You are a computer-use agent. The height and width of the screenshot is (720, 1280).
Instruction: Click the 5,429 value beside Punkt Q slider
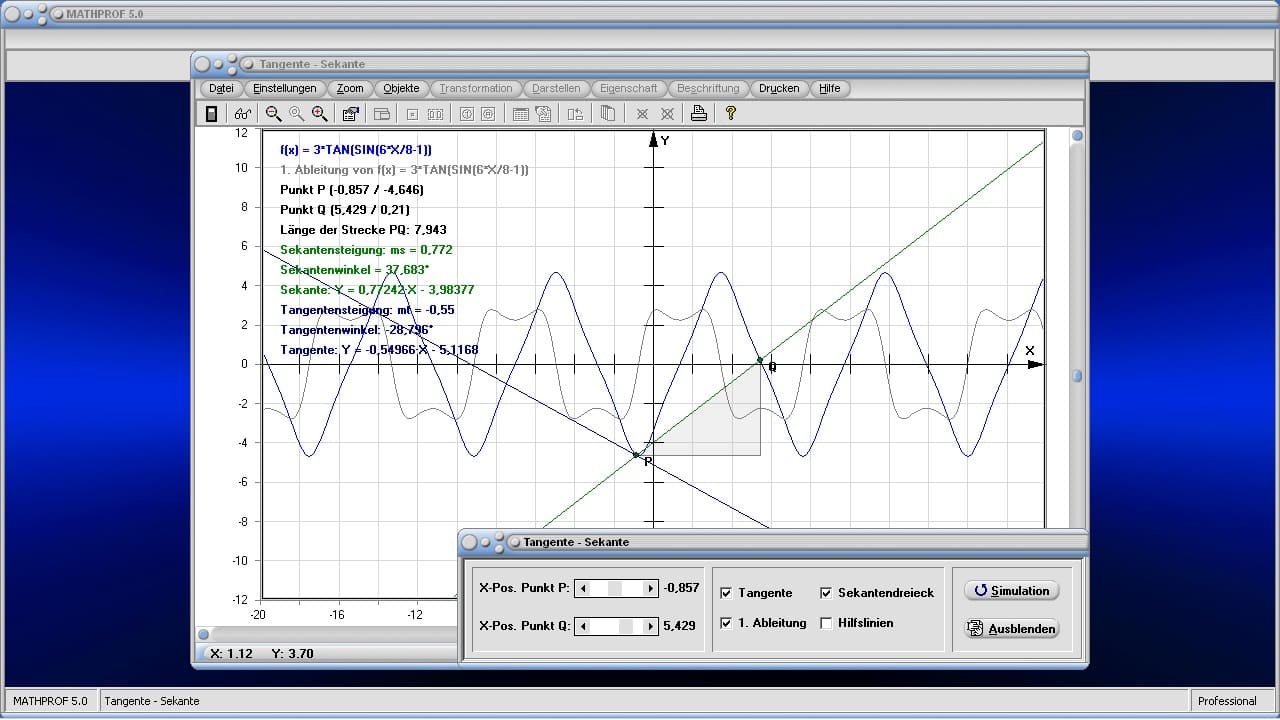(679, 626)
